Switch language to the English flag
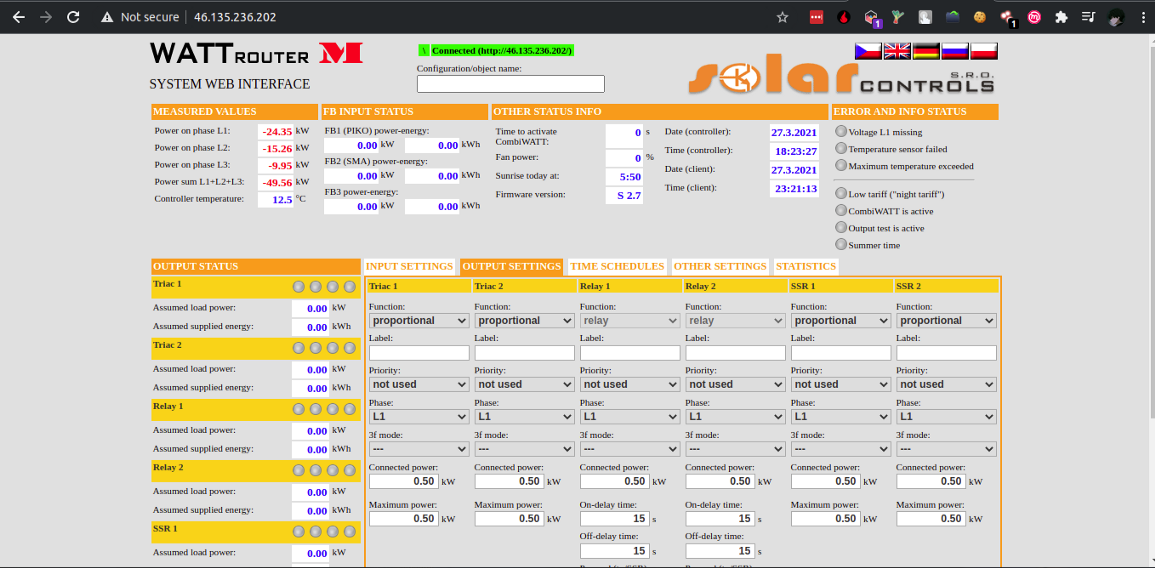 point(897,51)
